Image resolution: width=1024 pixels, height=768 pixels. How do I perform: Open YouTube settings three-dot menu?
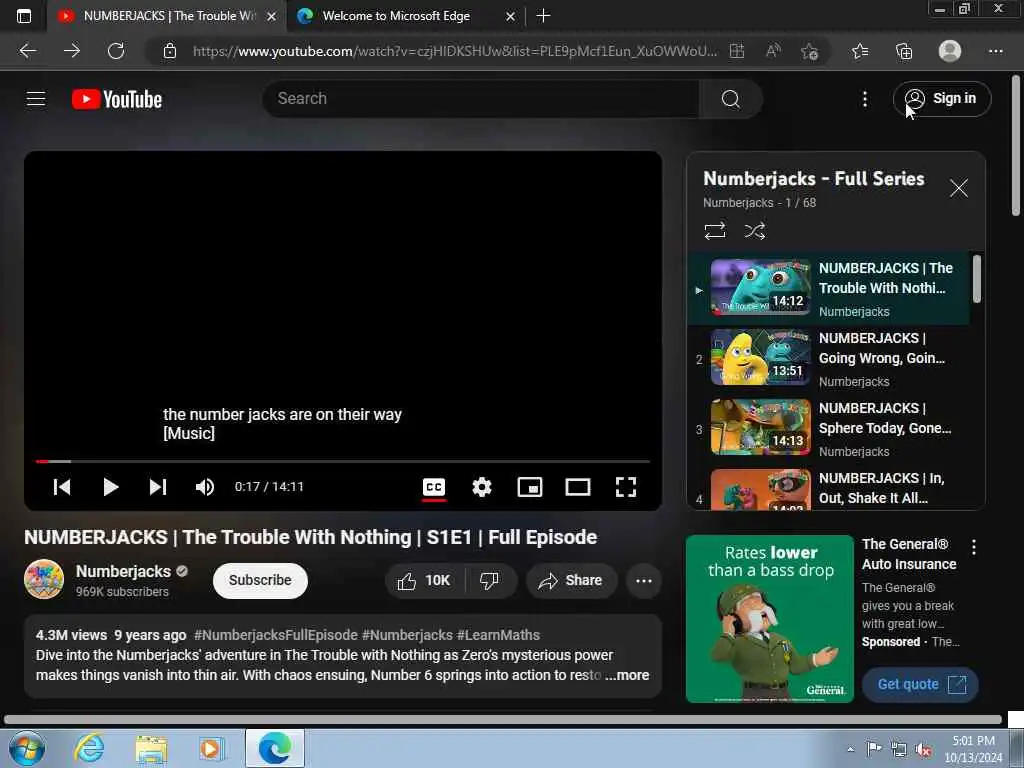point(865,99)
